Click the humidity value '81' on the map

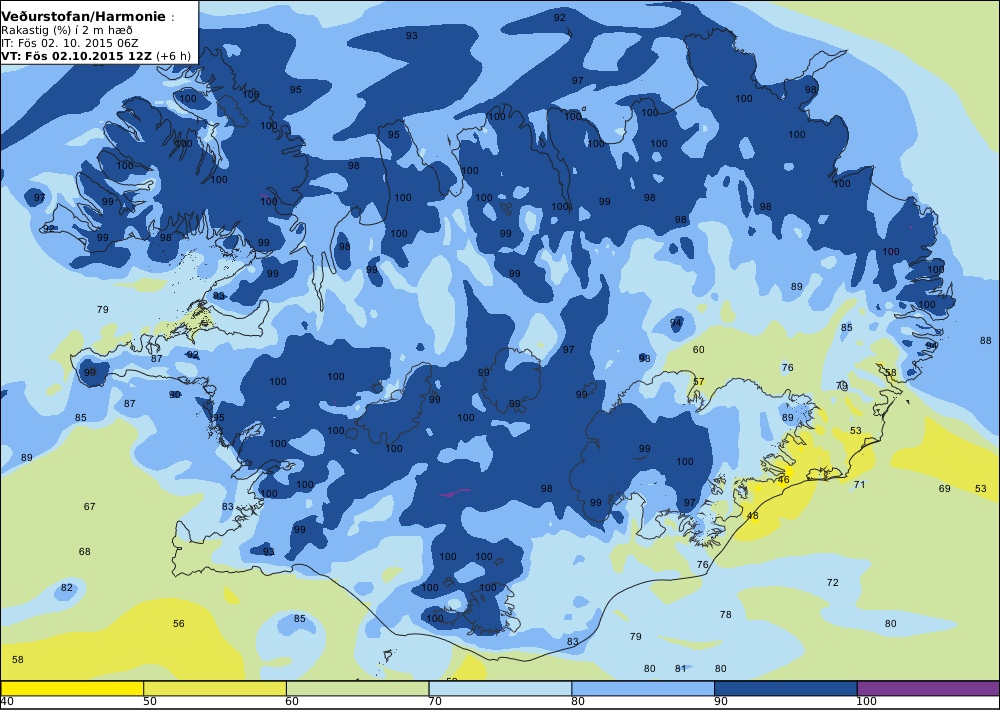pyautogui.click(x=680, y=669)
